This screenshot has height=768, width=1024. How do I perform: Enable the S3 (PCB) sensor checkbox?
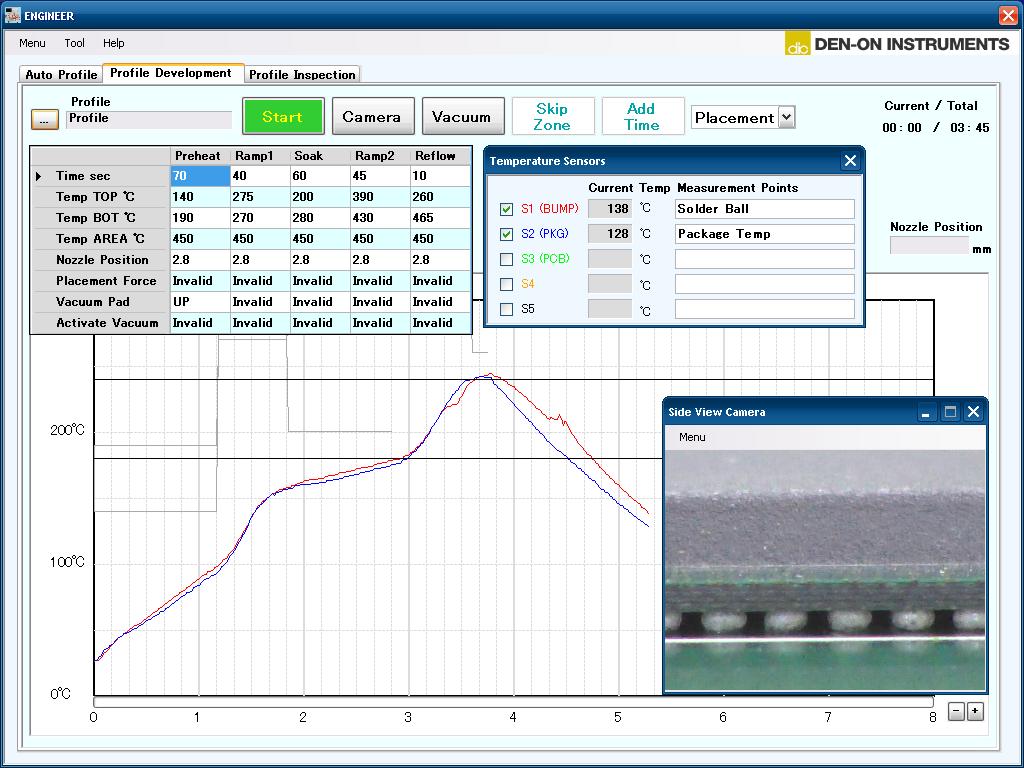point(506,259)
